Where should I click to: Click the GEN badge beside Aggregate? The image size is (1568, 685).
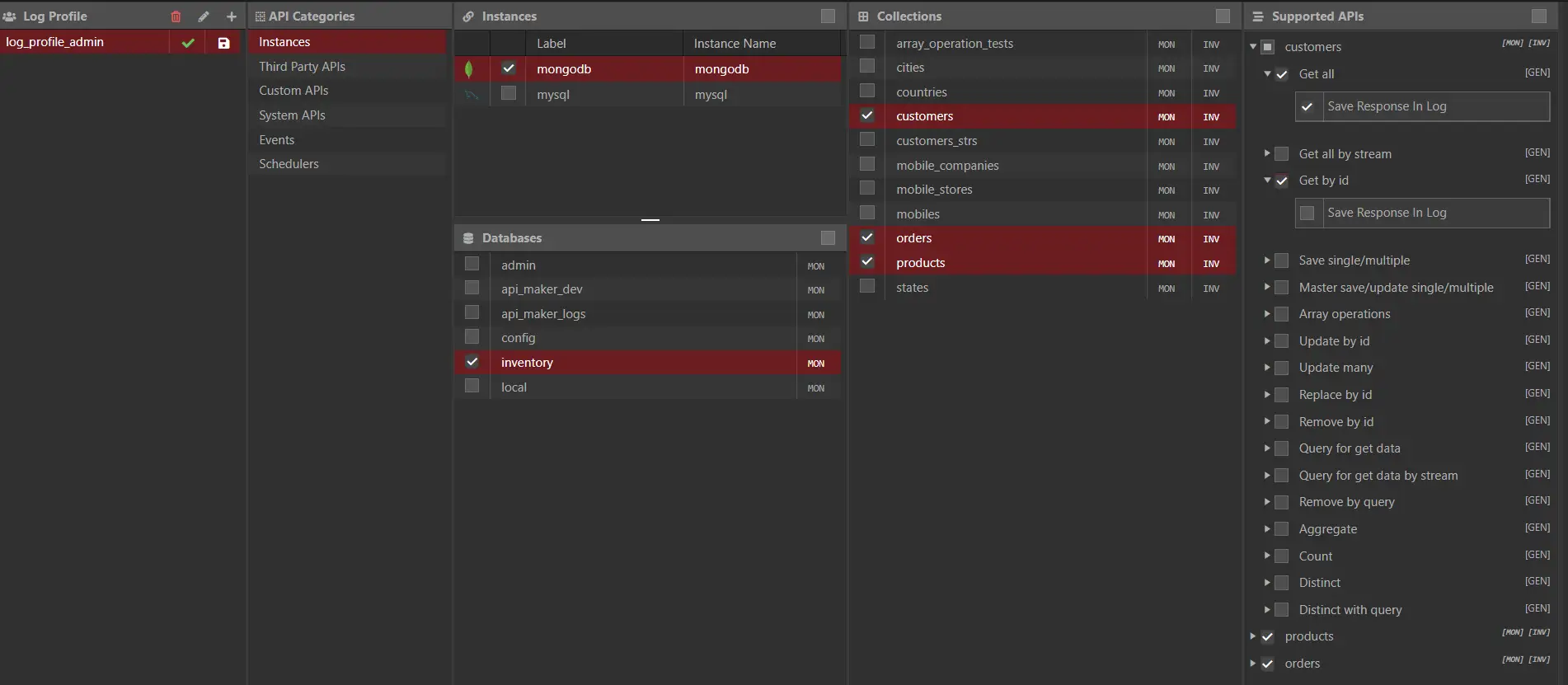pyautogui.click(x=1537, y=528)
